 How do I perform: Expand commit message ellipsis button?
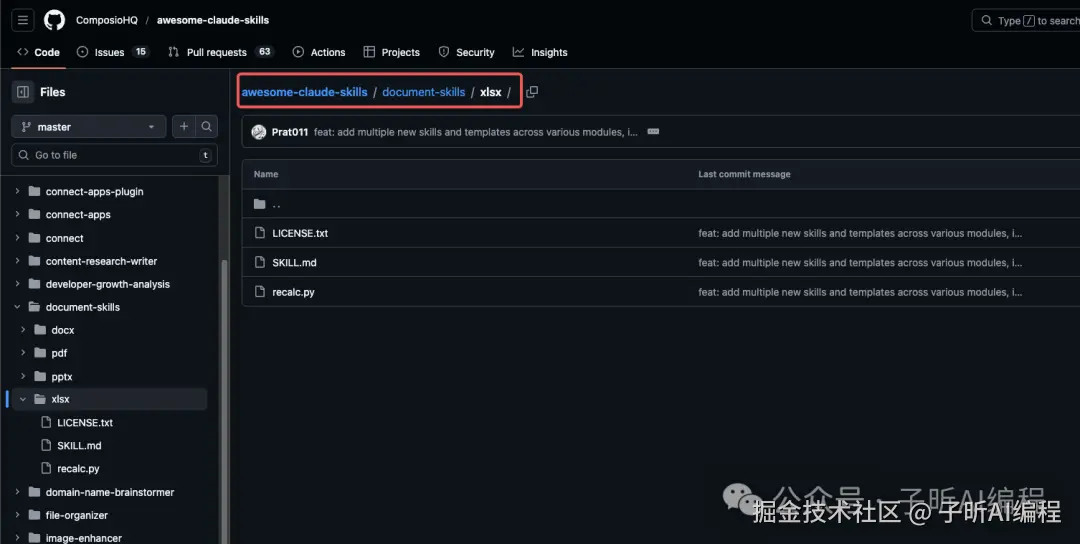click(x=653, y=132)
